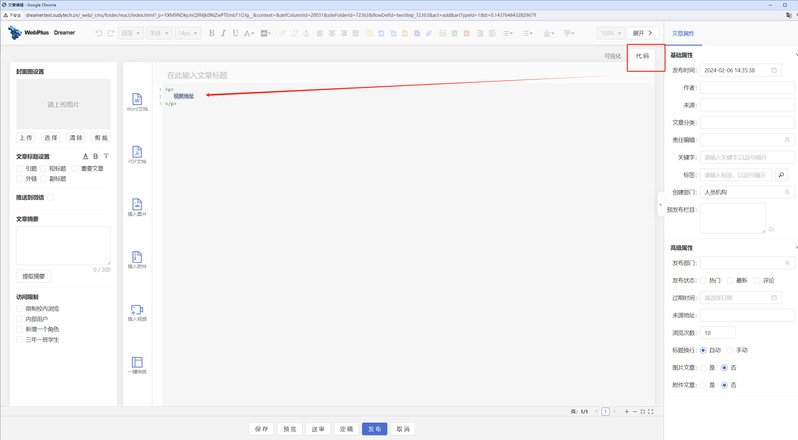Click the underlined A icon in 文章标题设置

pyautogui.click(x=86, y=156)
